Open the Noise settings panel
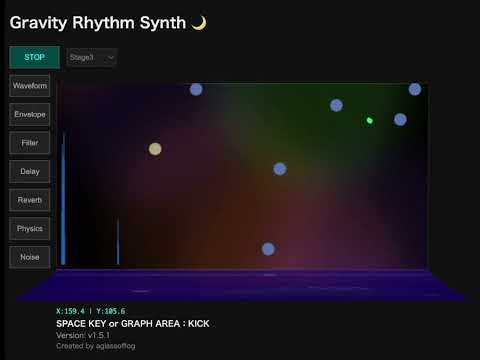Viewport: 480px width, 360px height. [x=30, y=257]
